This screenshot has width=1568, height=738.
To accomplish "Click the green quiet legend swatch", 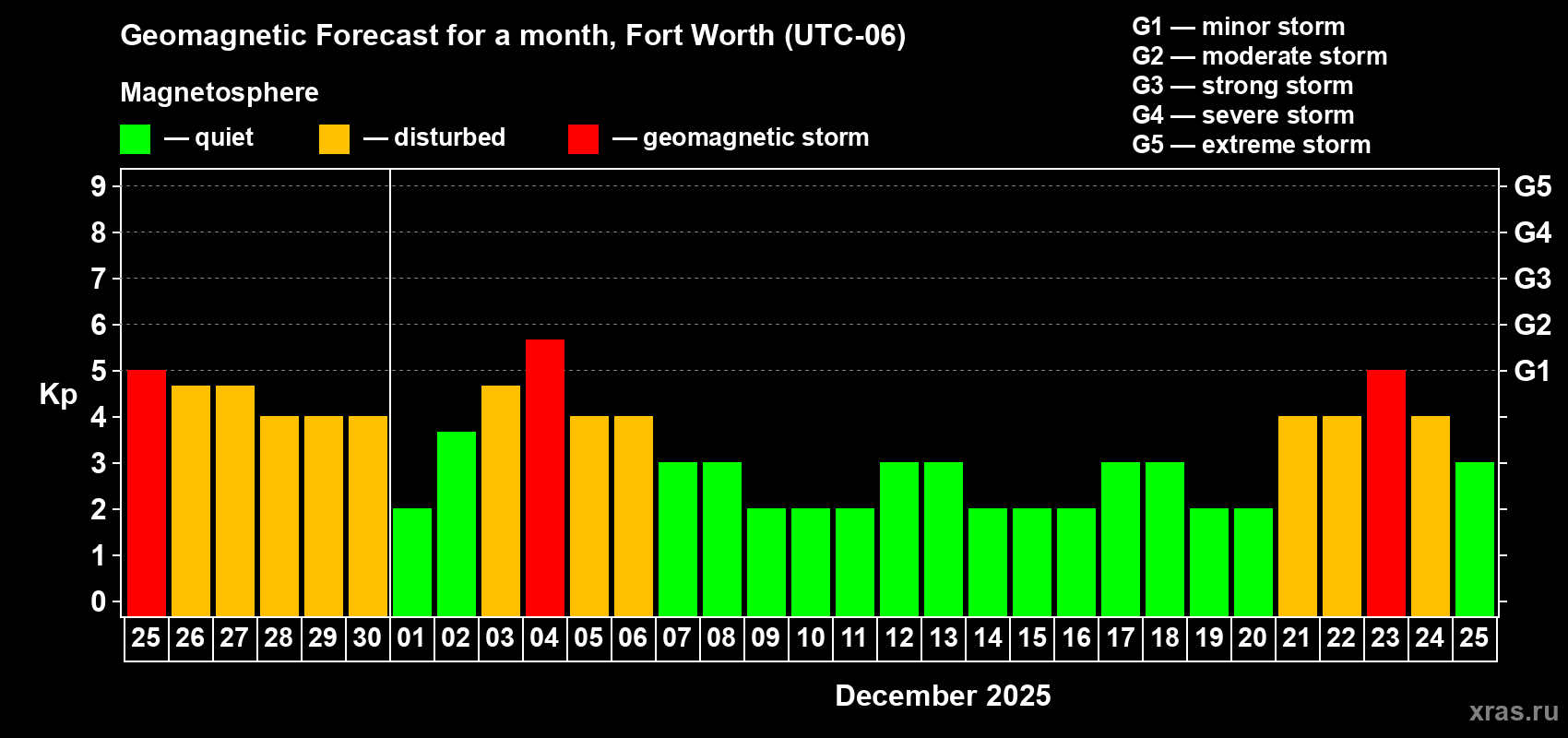I will (x=135, y=139).
